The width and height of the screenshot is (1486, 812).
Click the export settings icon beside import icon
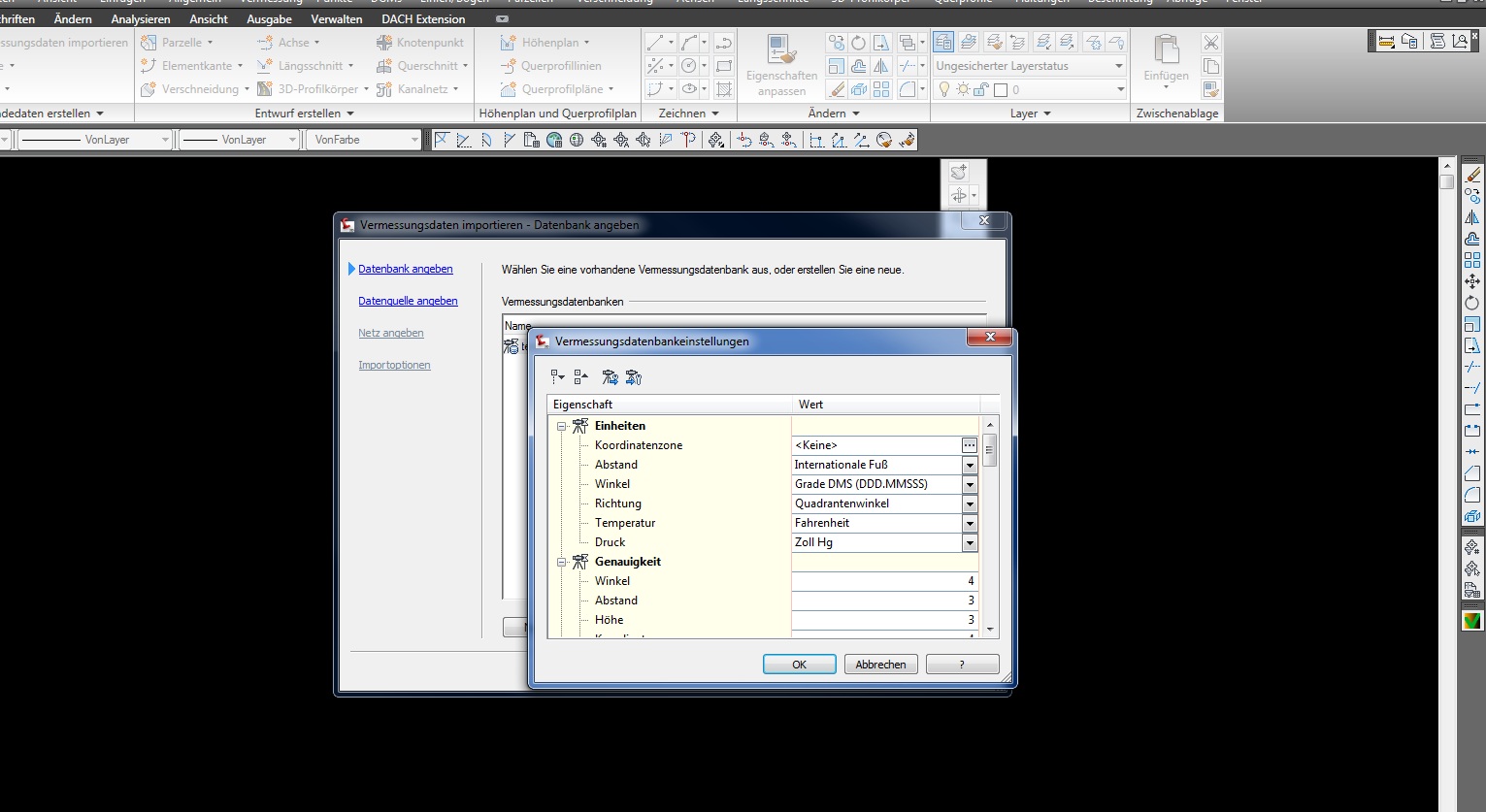(633, 376)
